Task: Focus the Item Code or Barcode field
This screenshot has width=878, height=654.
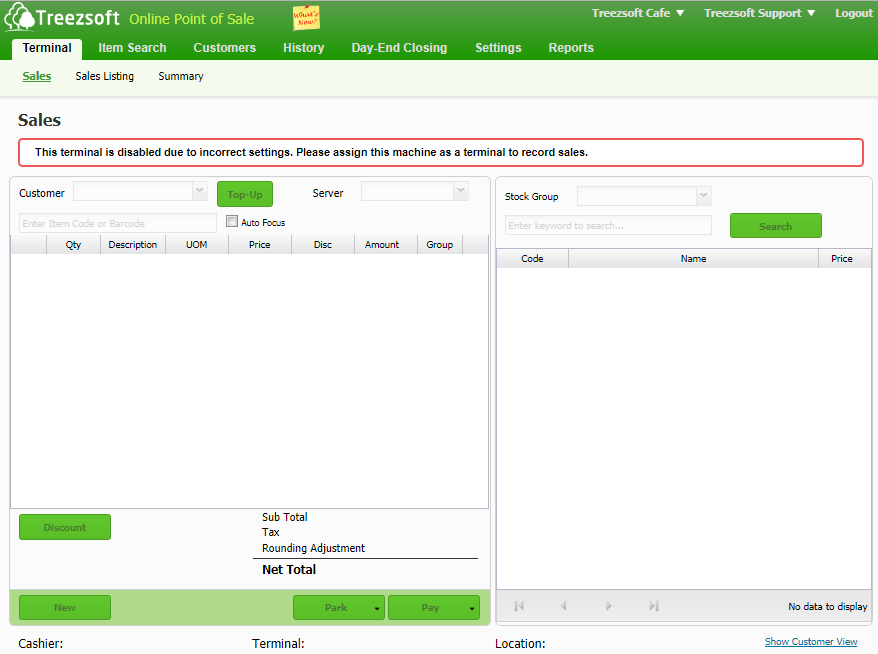Action: pyautogui.click(x=118, y=223)
